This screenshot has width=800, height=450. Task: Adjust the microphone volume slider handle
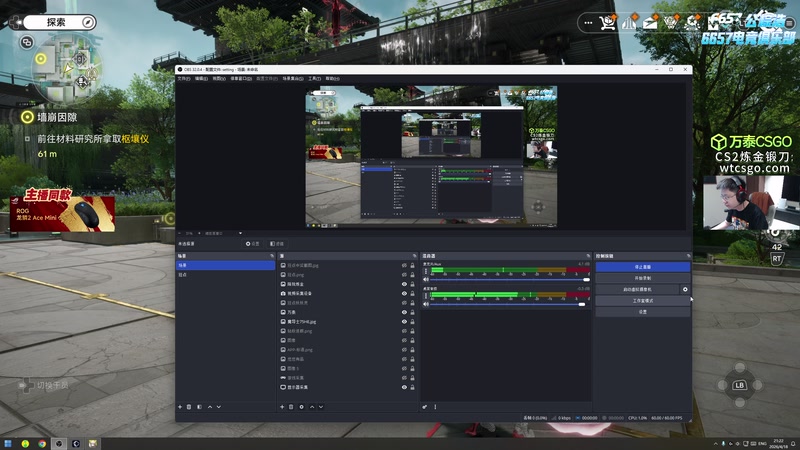pos(586,280)
